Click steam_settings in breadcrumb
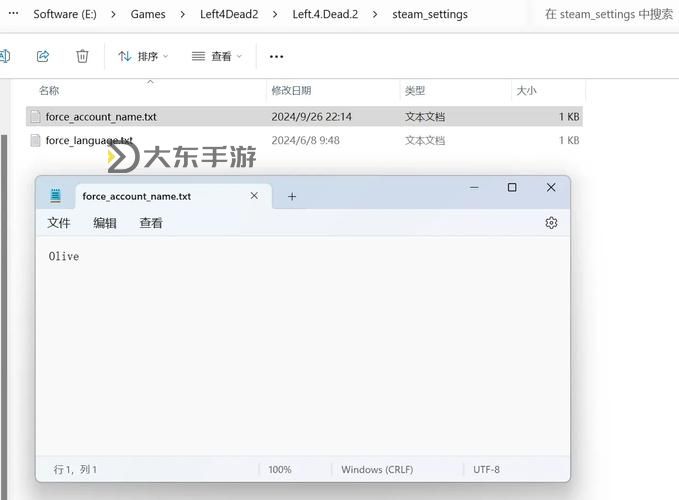The image size is (679, 500). [x=430, y=14]
